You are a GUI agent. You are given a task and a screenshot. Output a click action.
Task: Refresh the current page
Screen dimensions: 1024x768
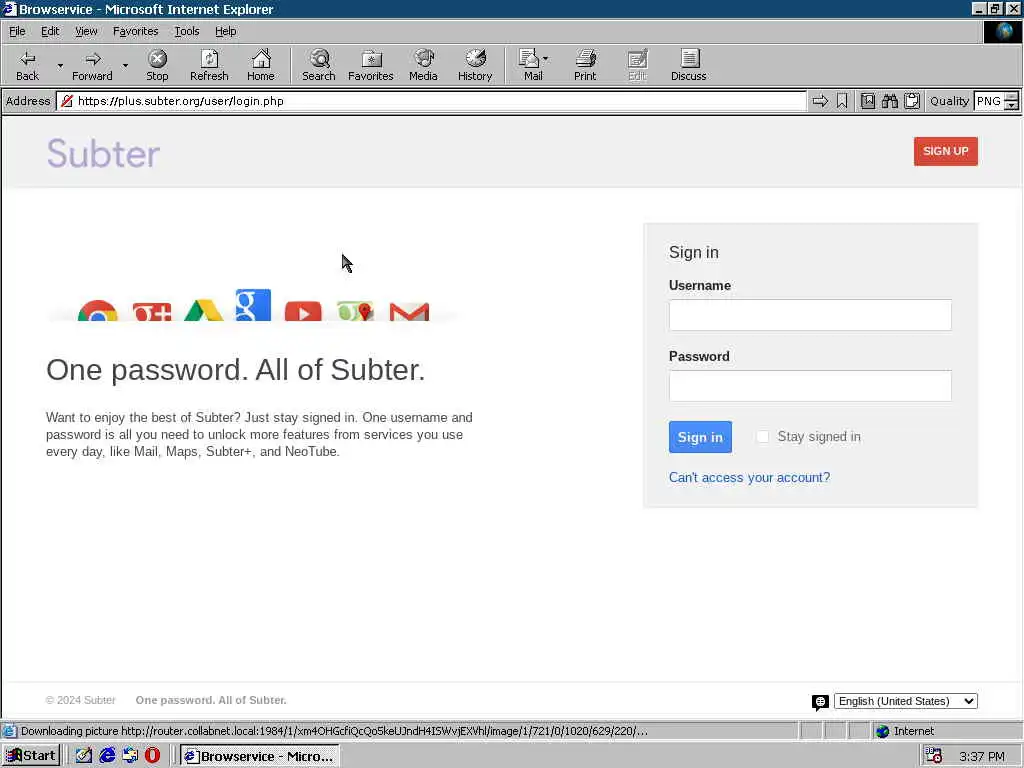click(209, 65)
